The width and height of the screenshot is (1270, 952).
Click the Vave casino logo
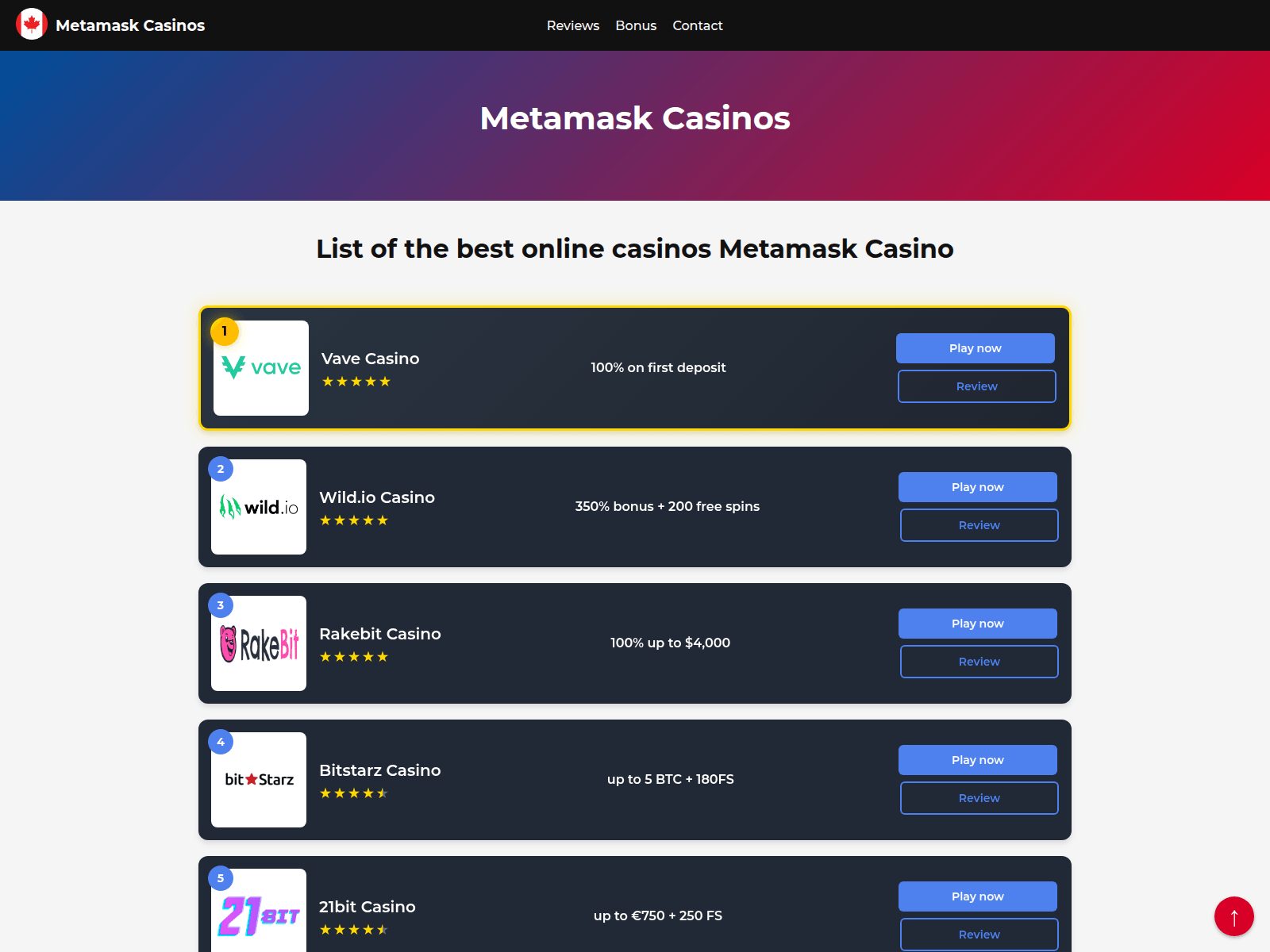coord(261,368)
